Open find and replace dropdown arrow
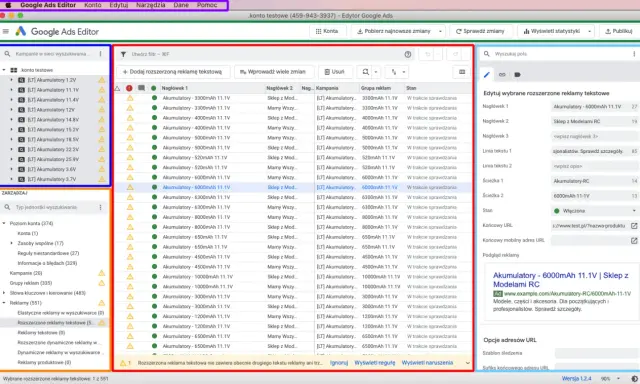640x384 pixels. (x=376, y=72)
